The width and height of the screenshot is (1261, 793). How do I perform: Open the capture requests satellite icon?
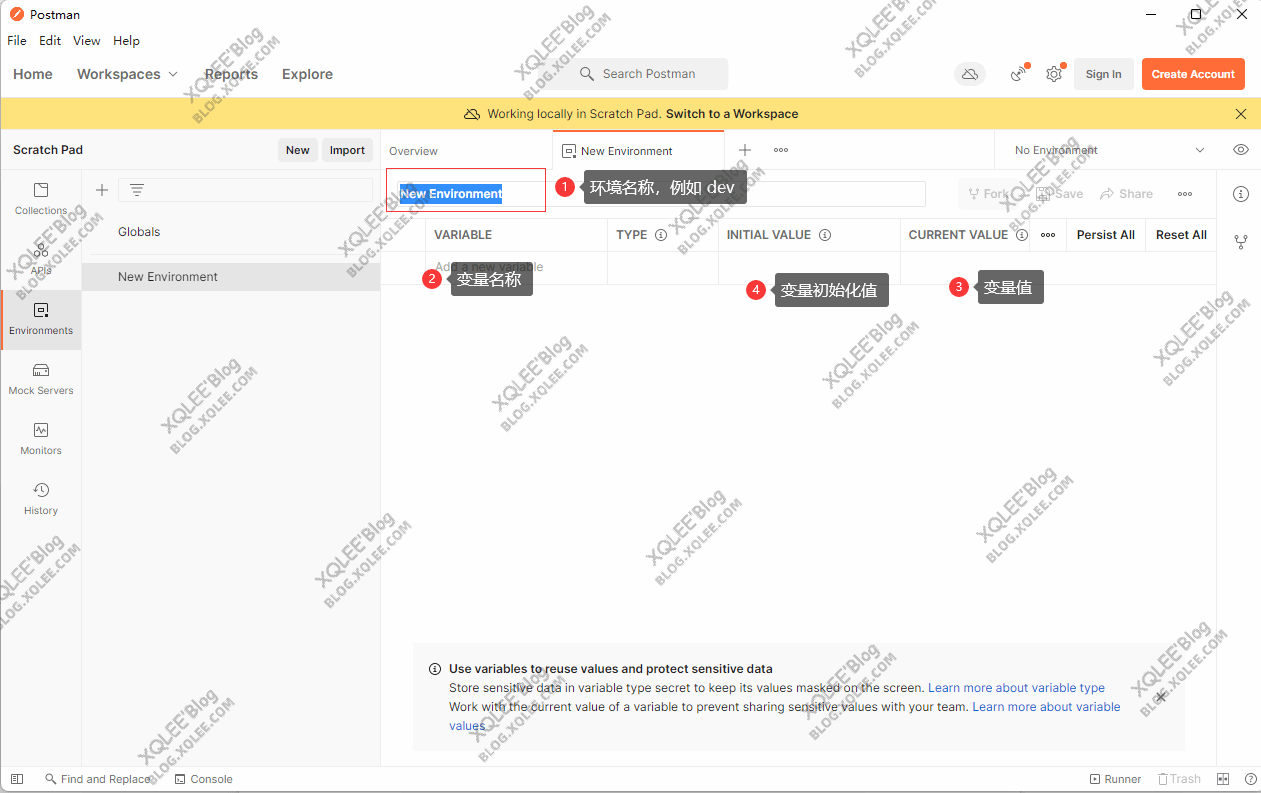[x=1019, y=74]
